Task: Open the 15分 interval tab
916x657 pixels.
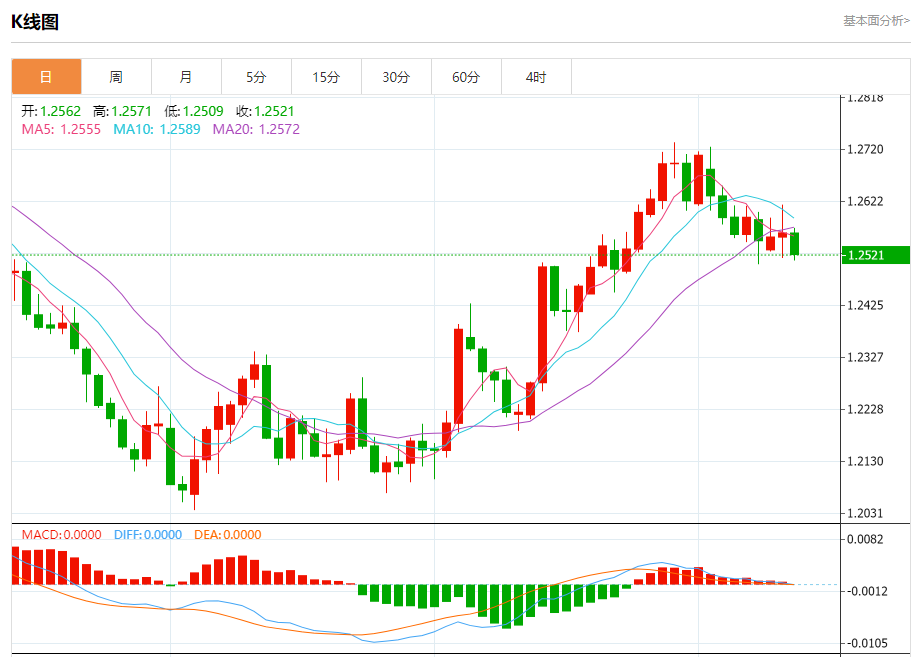Action: point(327,77)
